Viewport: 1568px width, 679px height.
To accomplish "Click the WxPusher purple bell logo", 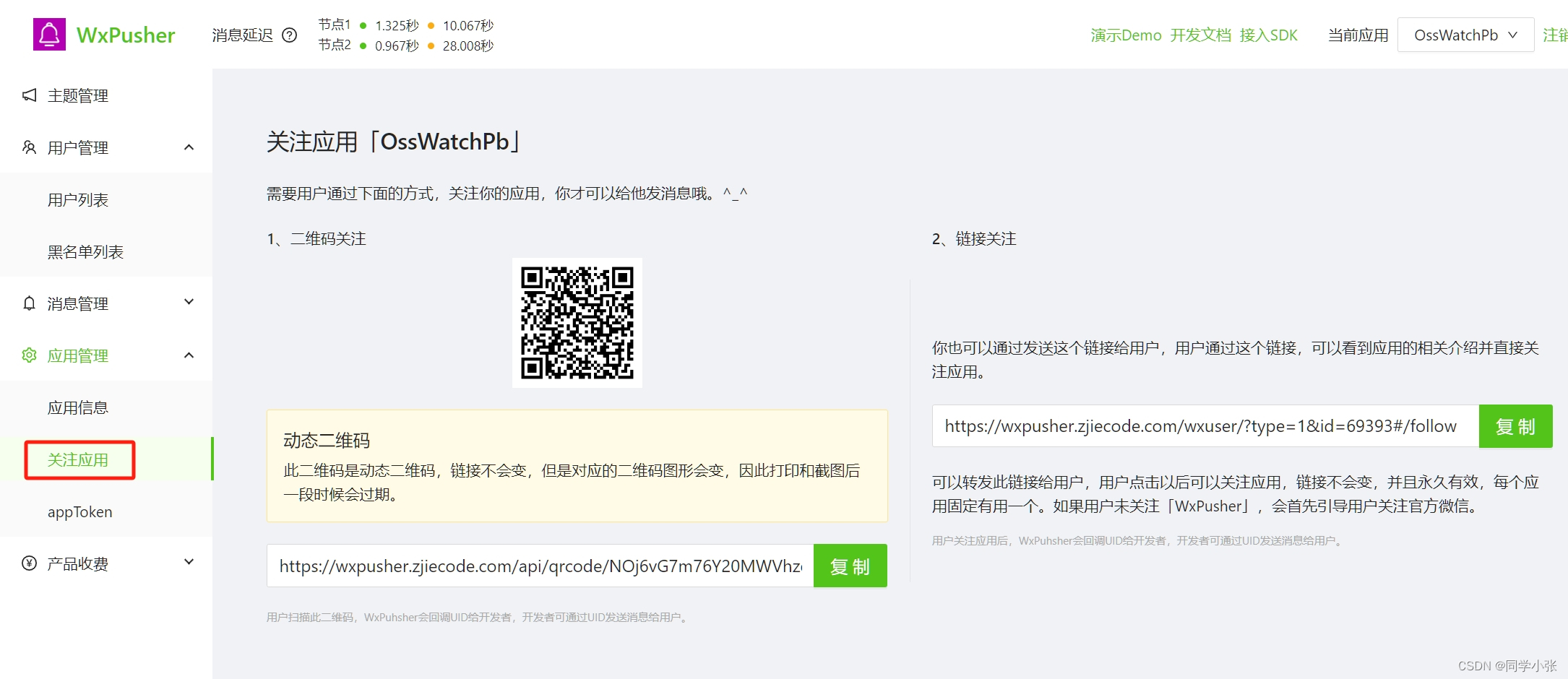I will tap(49, 35).
